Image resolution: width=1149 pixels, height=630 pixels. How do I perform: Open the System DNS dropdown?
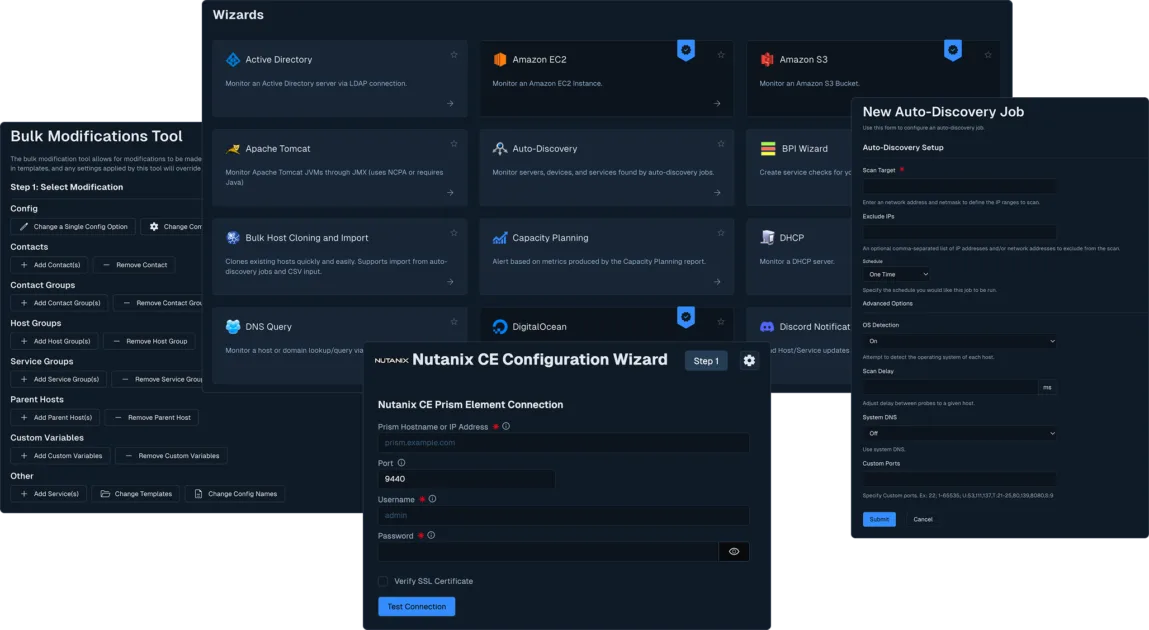coord(960,433)
